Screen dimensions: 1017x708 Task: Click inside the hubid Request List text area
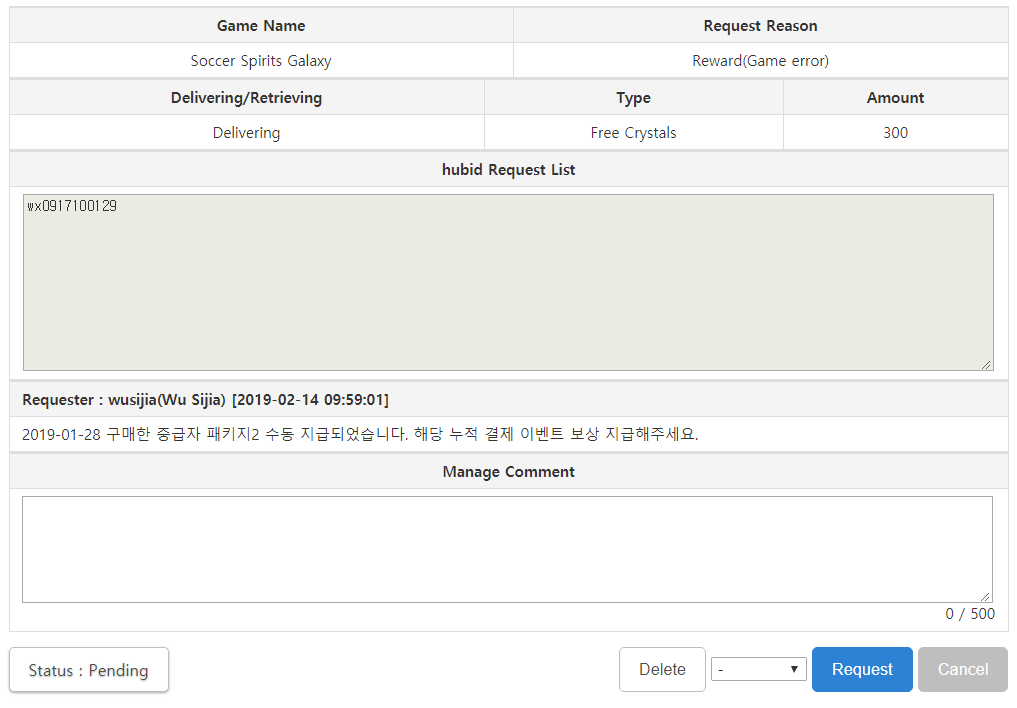click(x=508, y=283)
